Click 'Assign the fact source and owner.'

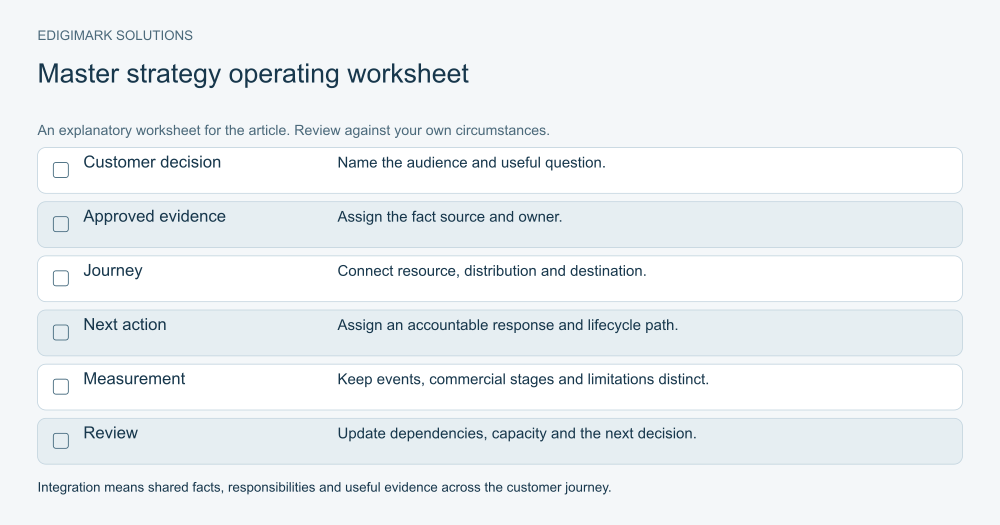[x=450, y=217]
